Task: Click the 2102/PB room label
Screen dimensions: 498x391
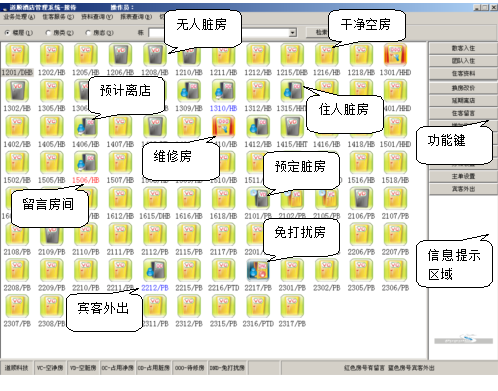Action: tap(292, 216)
